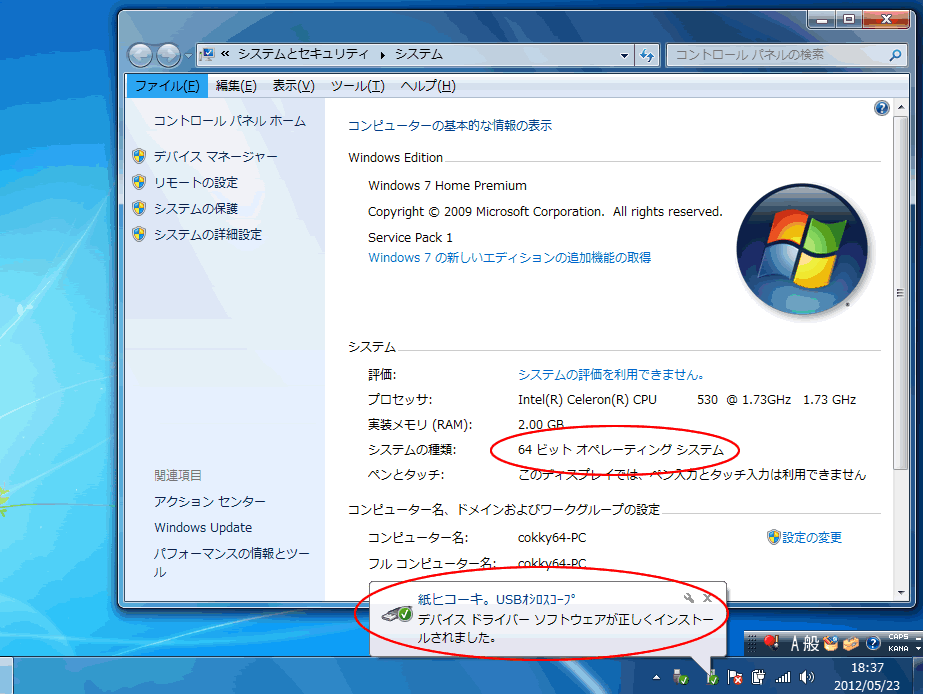Click the language bar help icon
Screen dimensions: 925x694
pos(872,643)
